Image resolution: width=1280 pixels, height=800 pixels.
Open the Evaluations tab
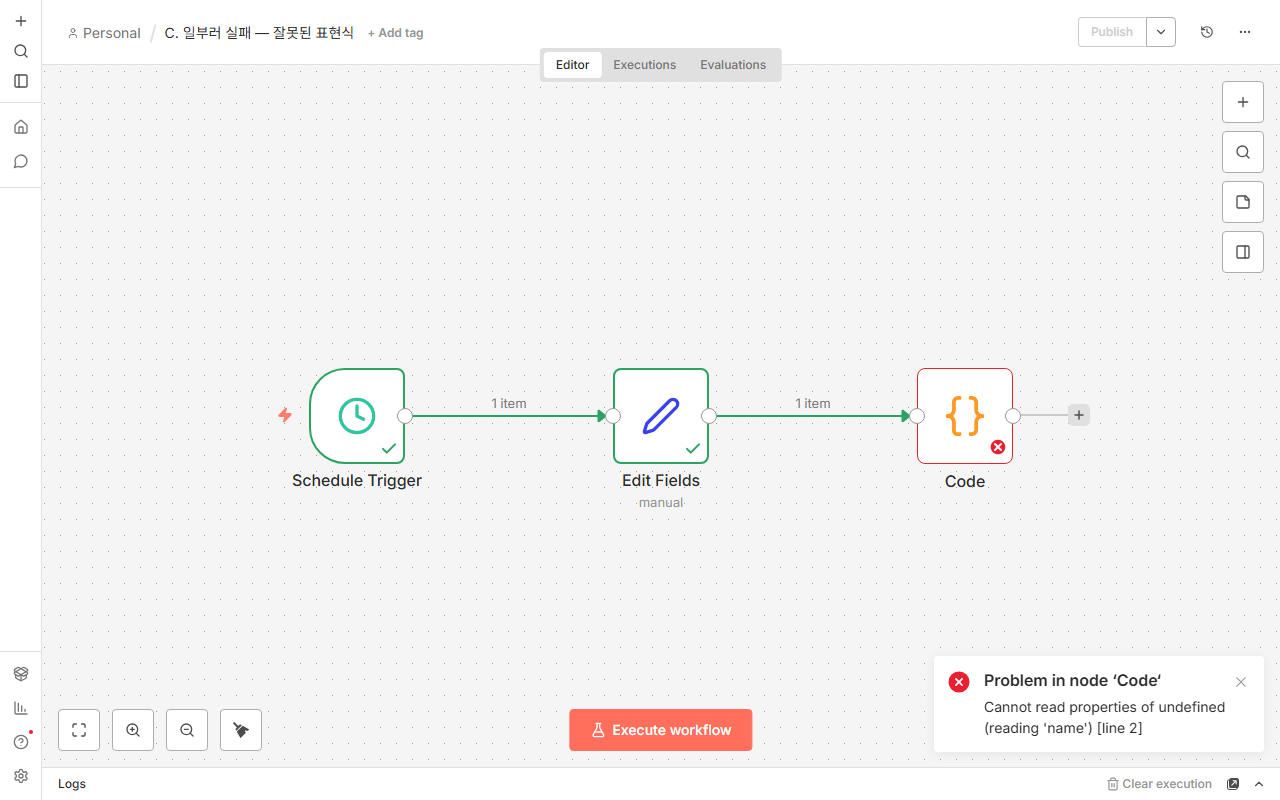(x=733, y=65)
